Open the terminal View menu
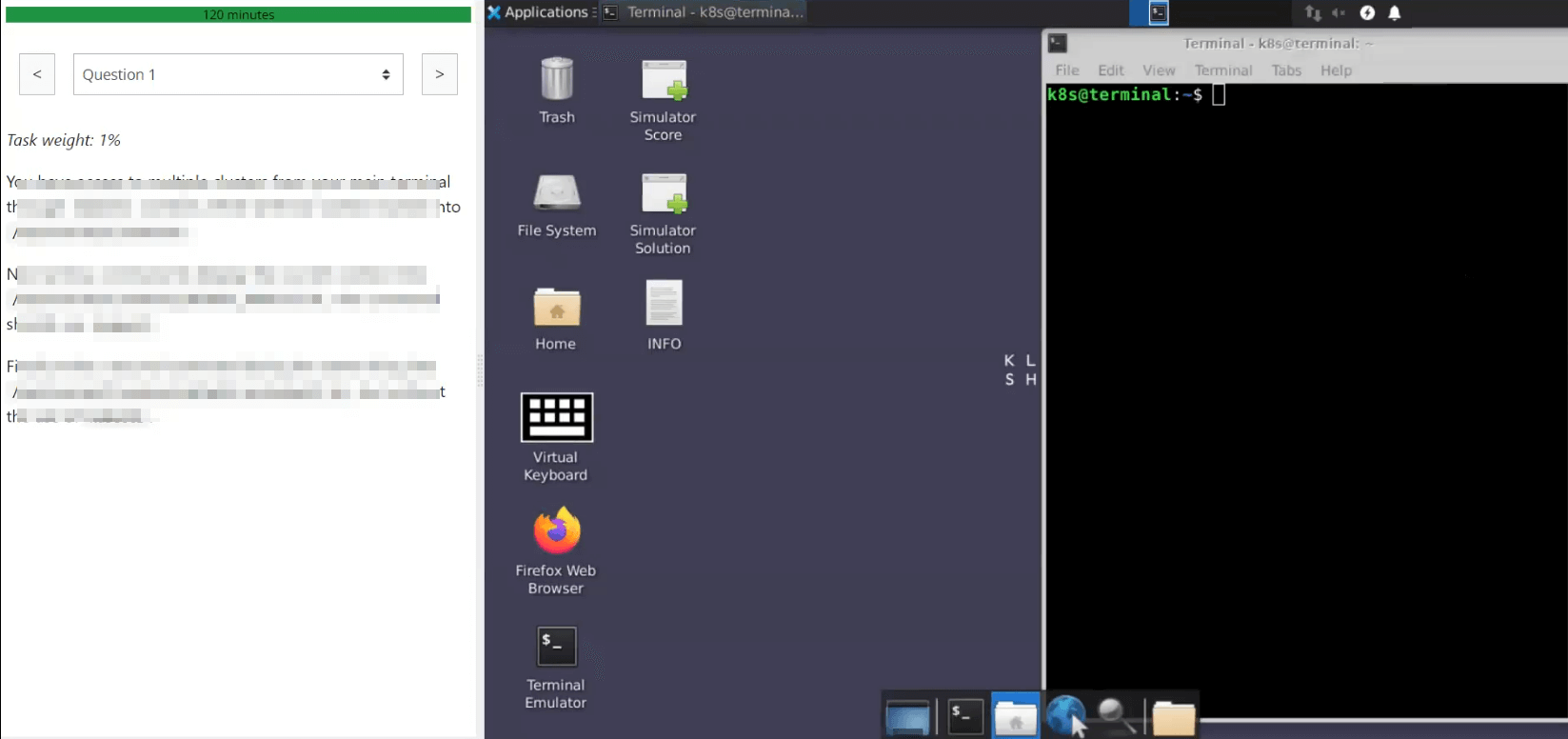Image resolution: width=1568 pixels, height=739 pixels. coord(1159,70)
